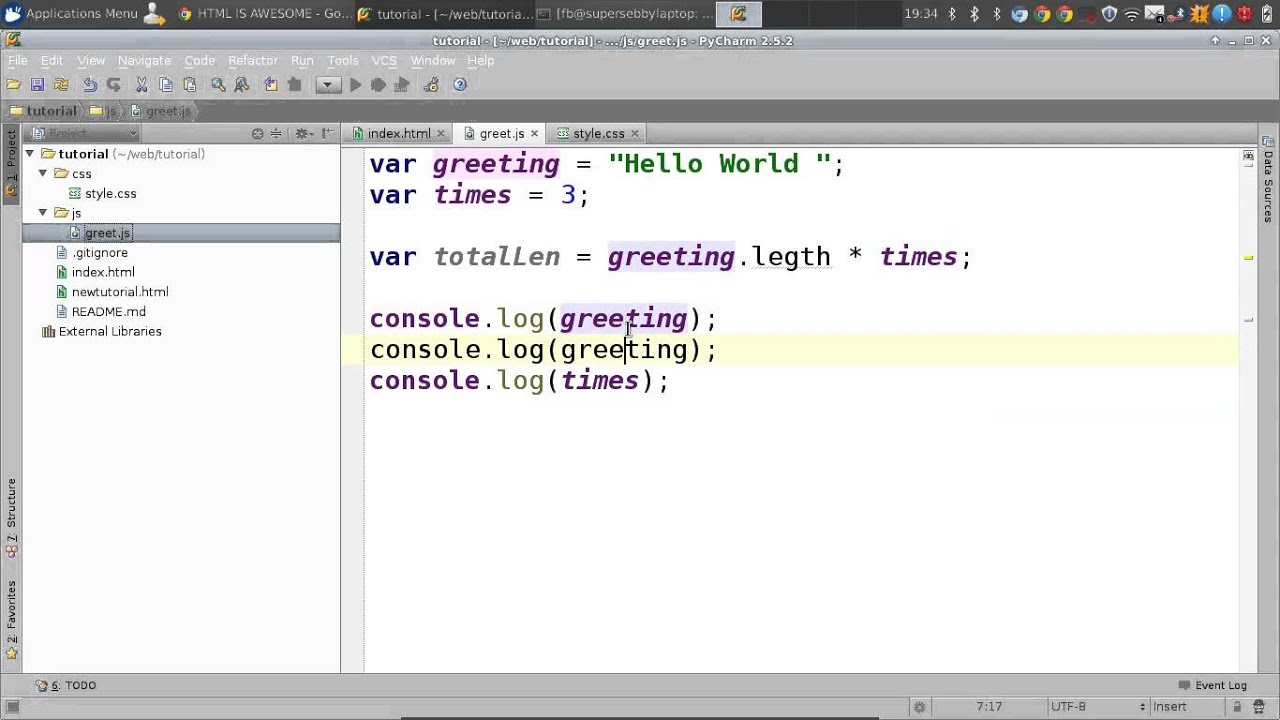1280x720 pixels.
Task: Select .gitignore in project tree
Action: 91,253
